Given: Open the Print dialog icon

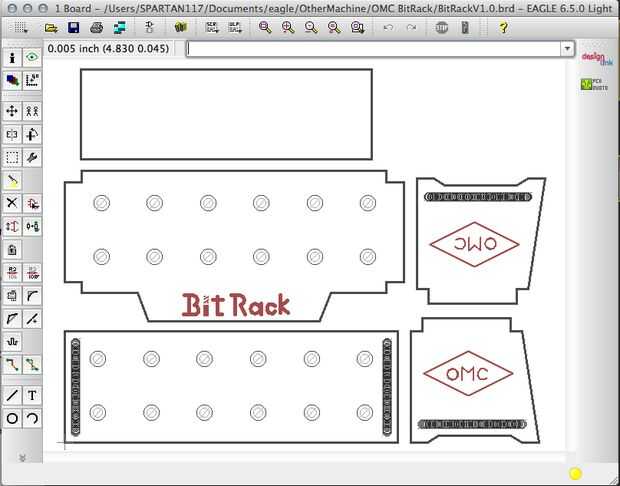Looking at the screenshot, I should 96,27.
